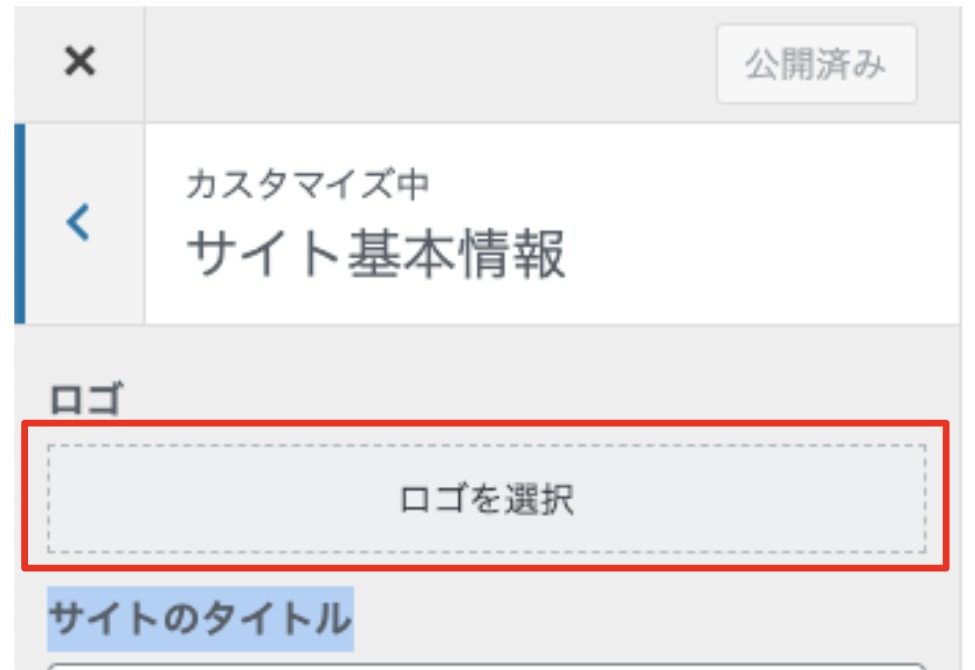Go back using the blue left chevron
The image size is (975, 670).
tap(80, 223)
